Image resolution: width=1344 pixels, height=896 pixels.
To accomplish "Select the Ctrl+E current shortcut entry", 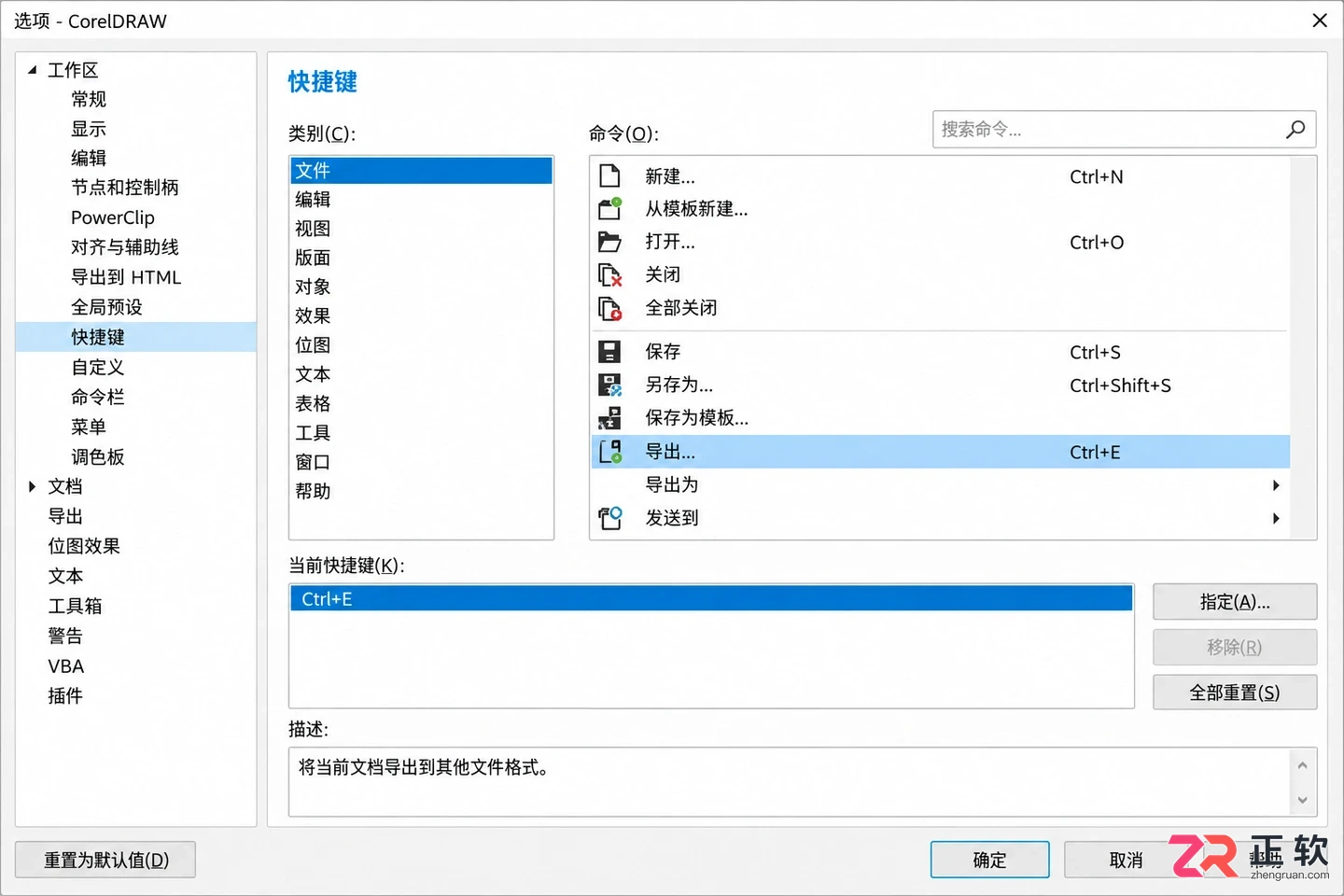I will [x=711, y=599].
